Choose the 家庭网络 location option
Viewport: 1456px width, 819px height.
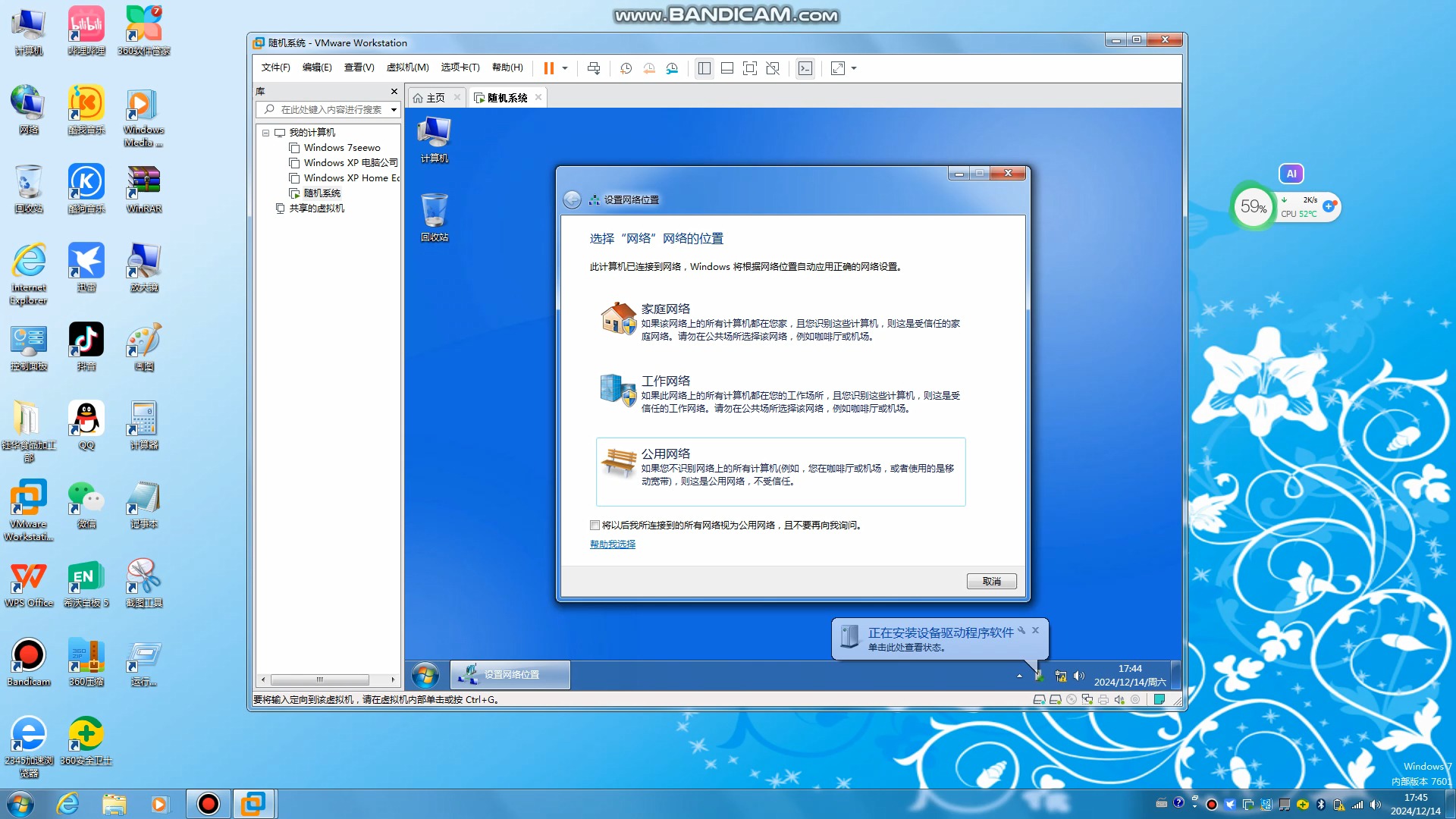[780, 322]
